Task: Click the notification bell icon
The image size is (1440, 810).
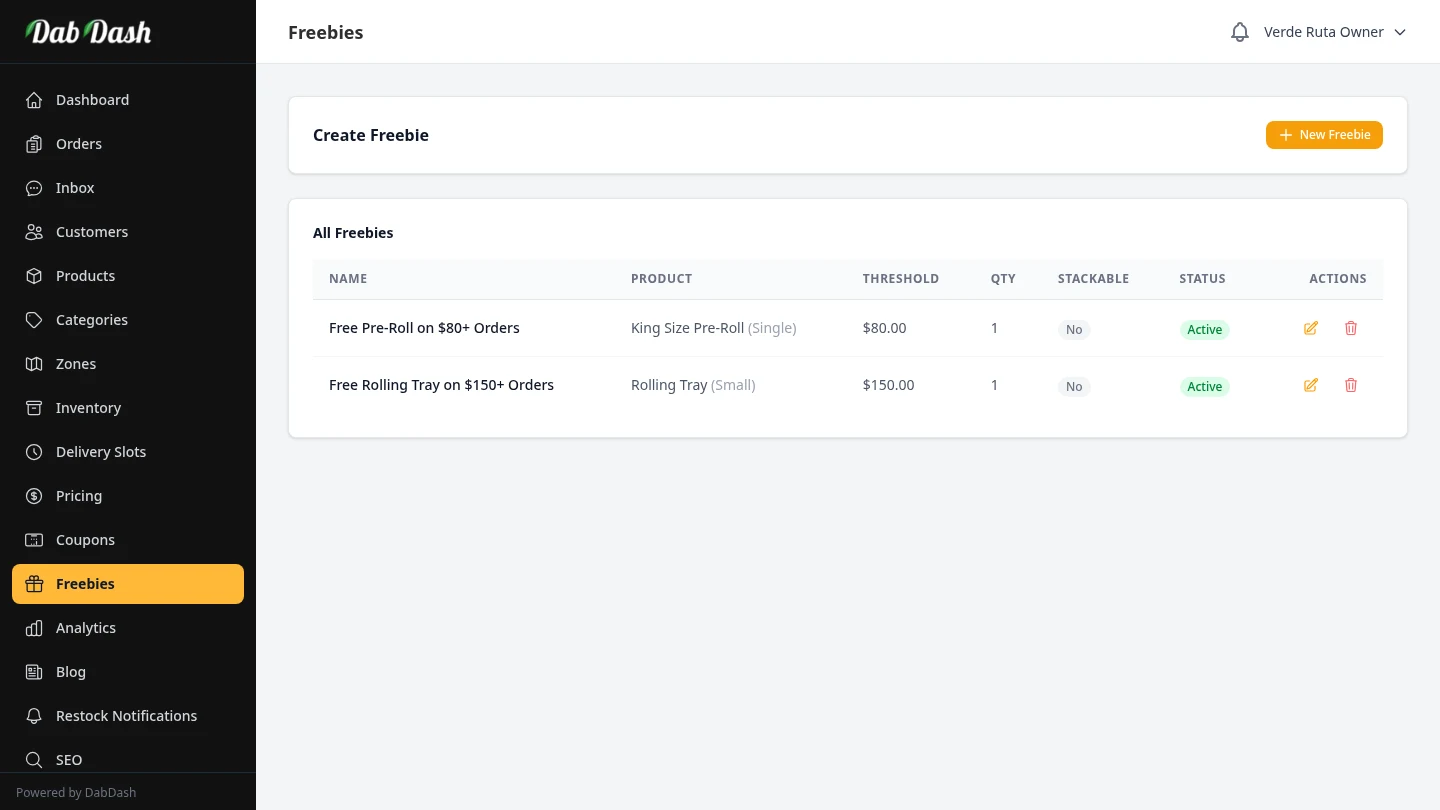Action: (1240, 32)
